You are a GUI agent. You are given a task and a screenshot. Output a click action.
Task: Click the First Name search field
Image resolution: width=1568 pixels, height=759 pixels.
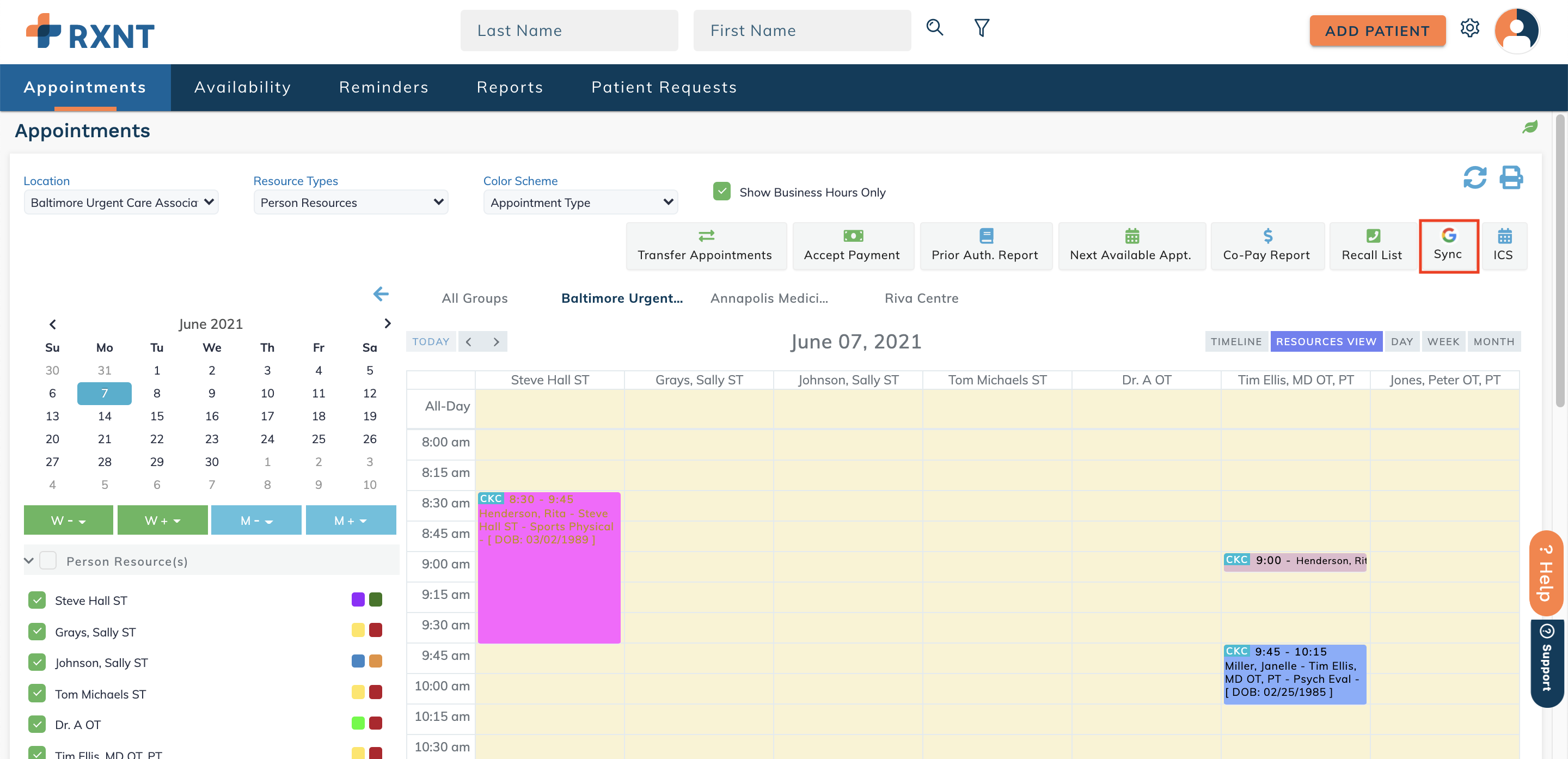801,30
